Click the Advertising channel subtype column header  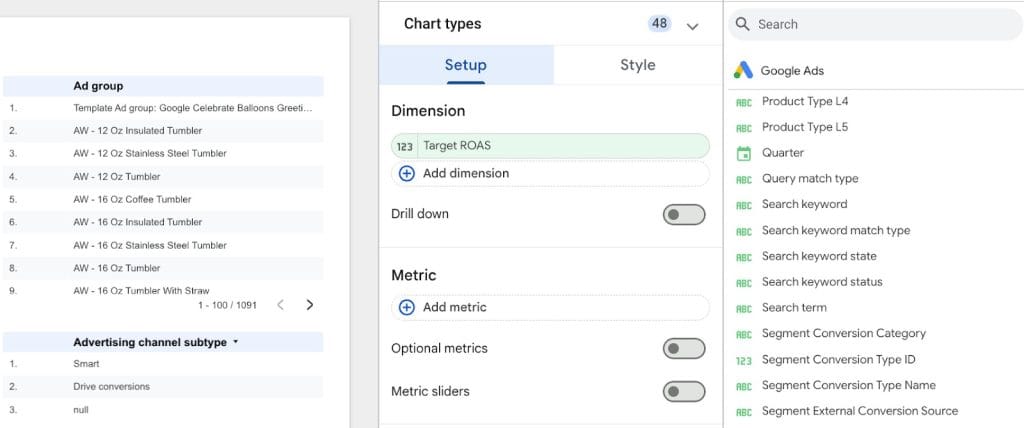[150, 342]
